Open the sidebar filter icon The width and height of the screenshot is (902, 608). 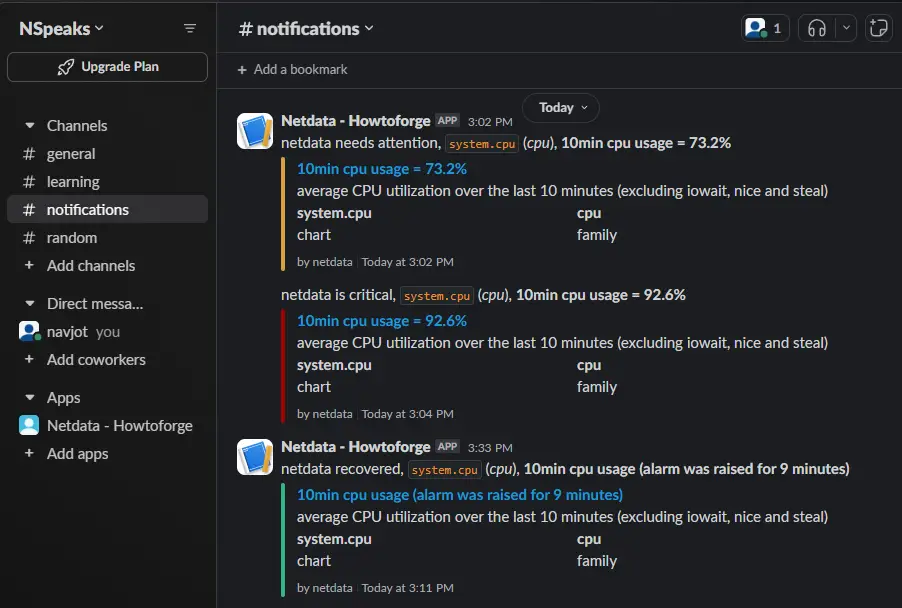pos(190,28)
